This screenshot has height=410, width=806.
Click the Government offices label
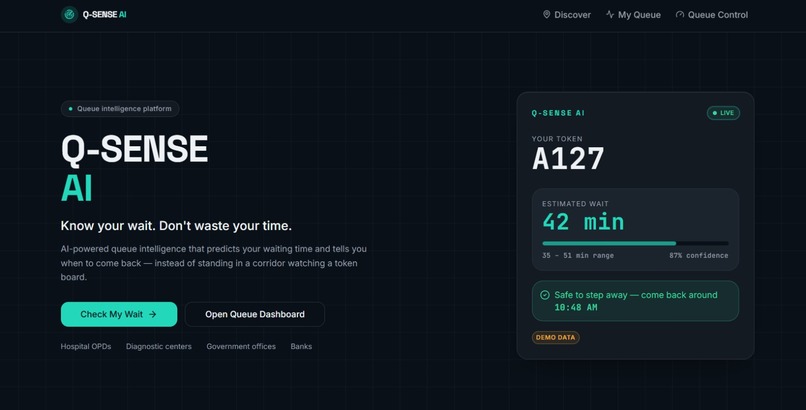[x=241, y=346]
